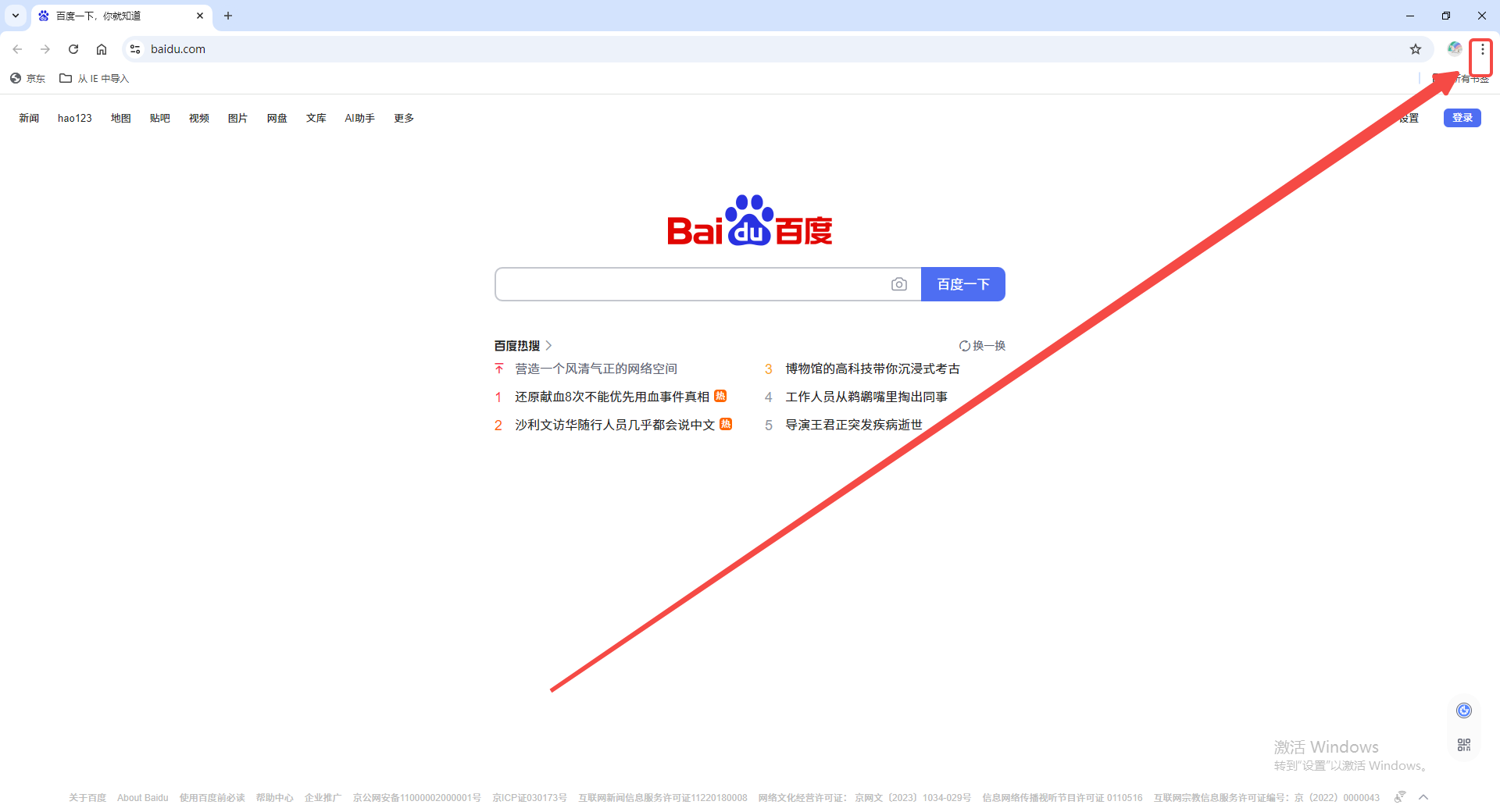1500x812 pixels.
Task: Open the tab search dropdown
Action: point(16,16)
